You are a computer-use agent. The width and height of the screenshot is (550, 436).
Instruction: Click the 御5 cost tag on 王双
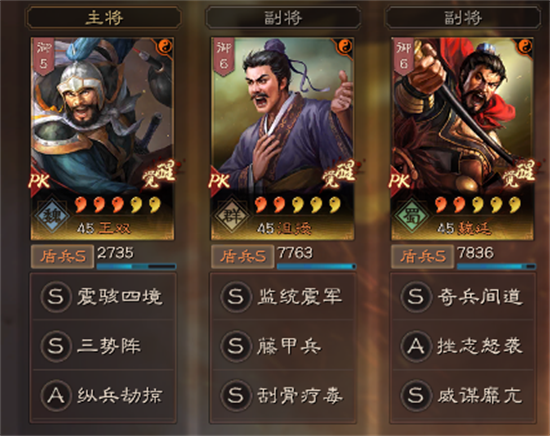point(43,56)
